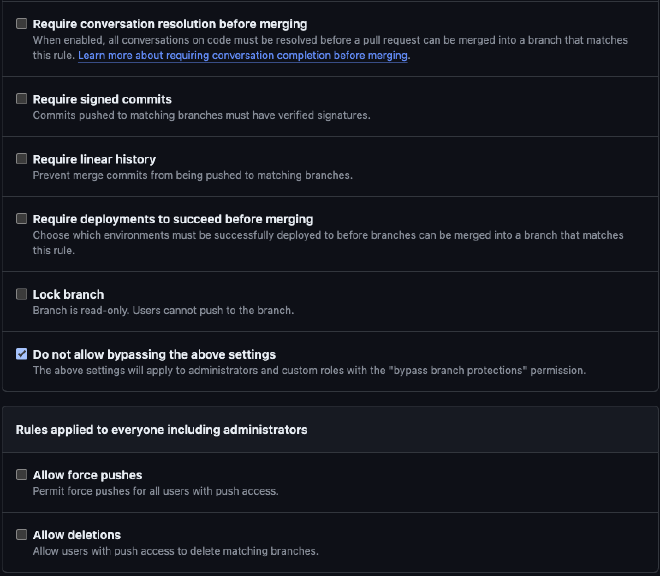Click 'Do not allow bypassing the above settings' label
The image size is (660, 576).
(154, 355)
